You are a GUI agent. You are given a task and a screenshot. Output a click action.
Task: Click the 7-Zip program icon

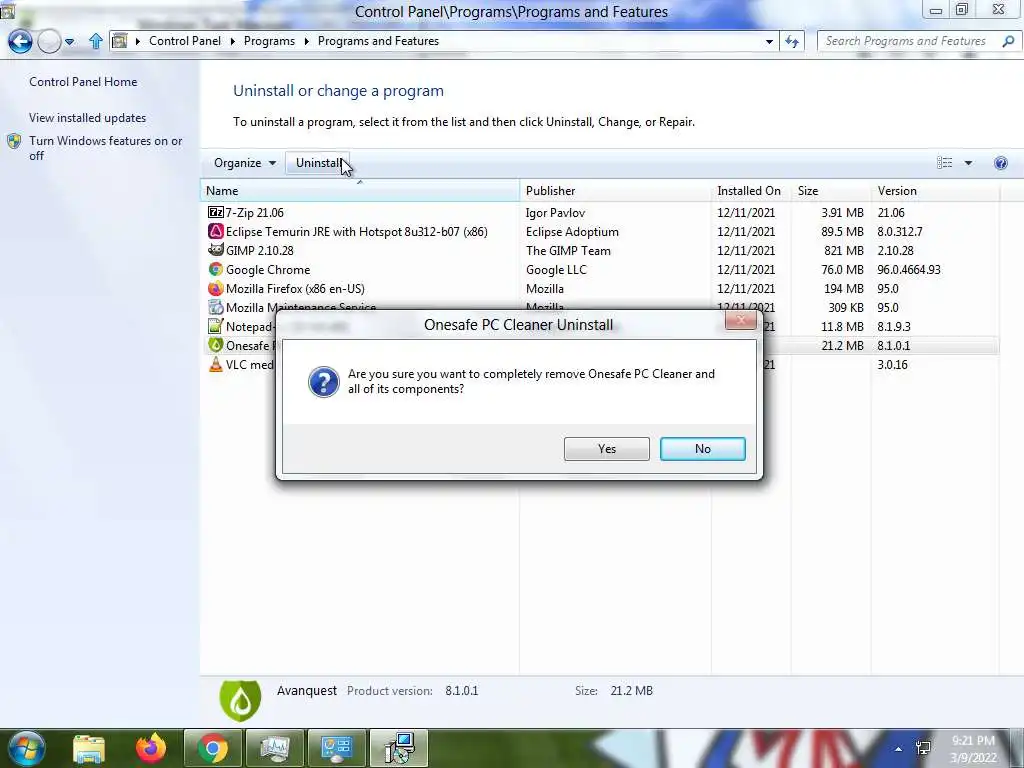click(216, 212)
